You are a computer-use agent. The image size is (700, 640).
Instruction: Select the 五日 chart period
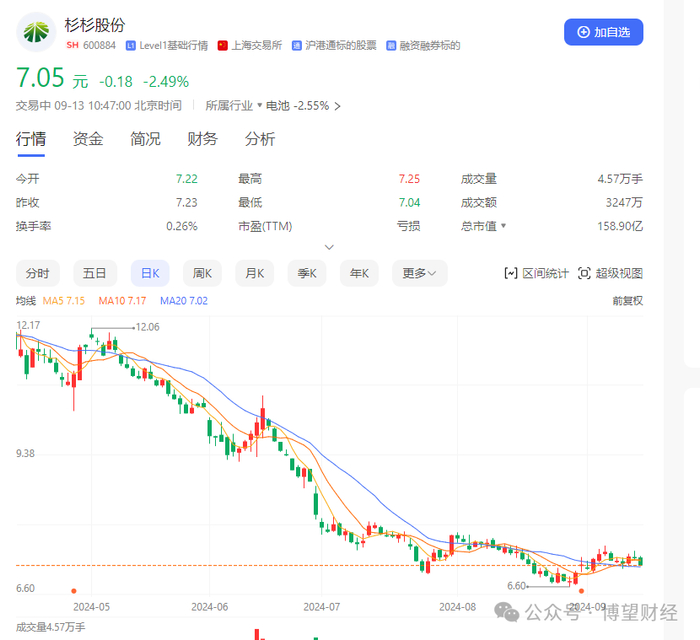click(95, 273)
